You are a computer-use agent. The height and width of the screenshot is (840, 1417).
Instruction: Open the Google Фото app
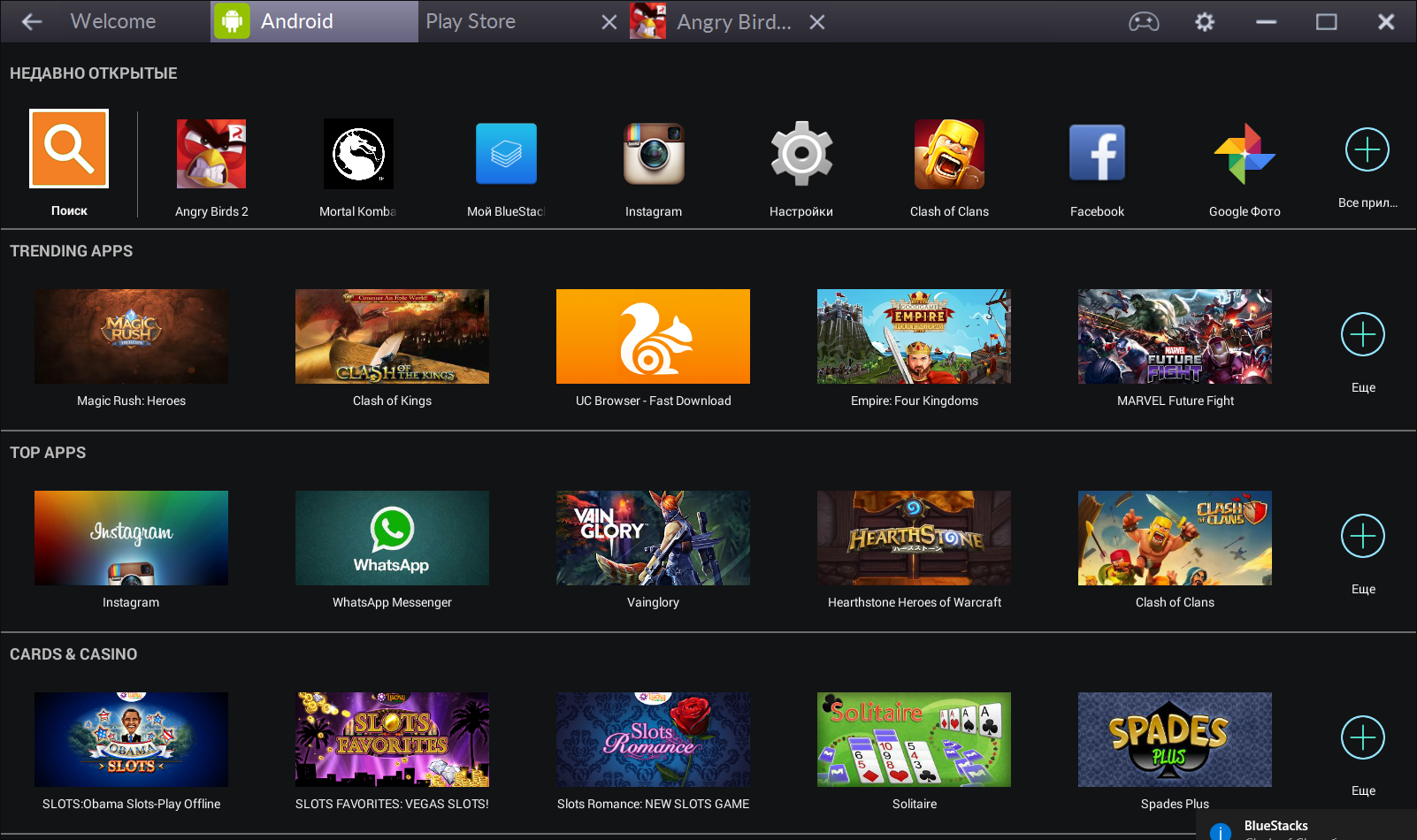coord(1245,154)
